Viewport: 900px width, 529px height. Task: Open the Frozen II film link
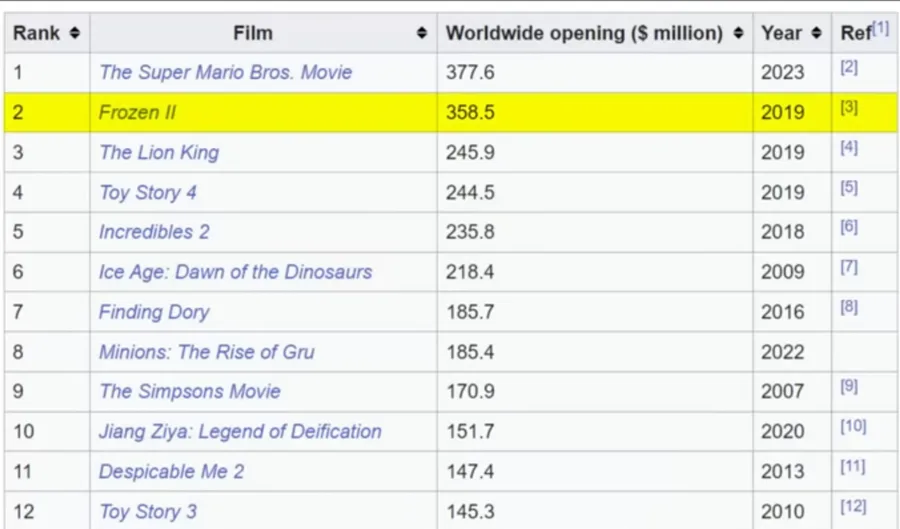click(137, 112)
